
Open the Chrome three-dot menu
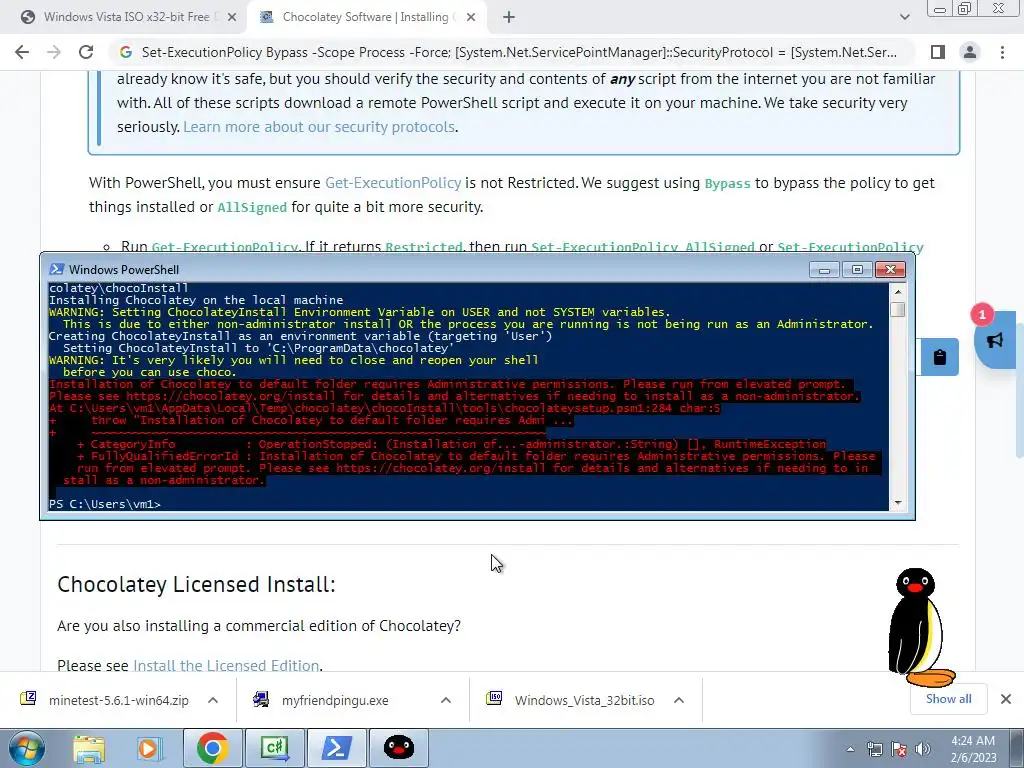click(1002, 52)
